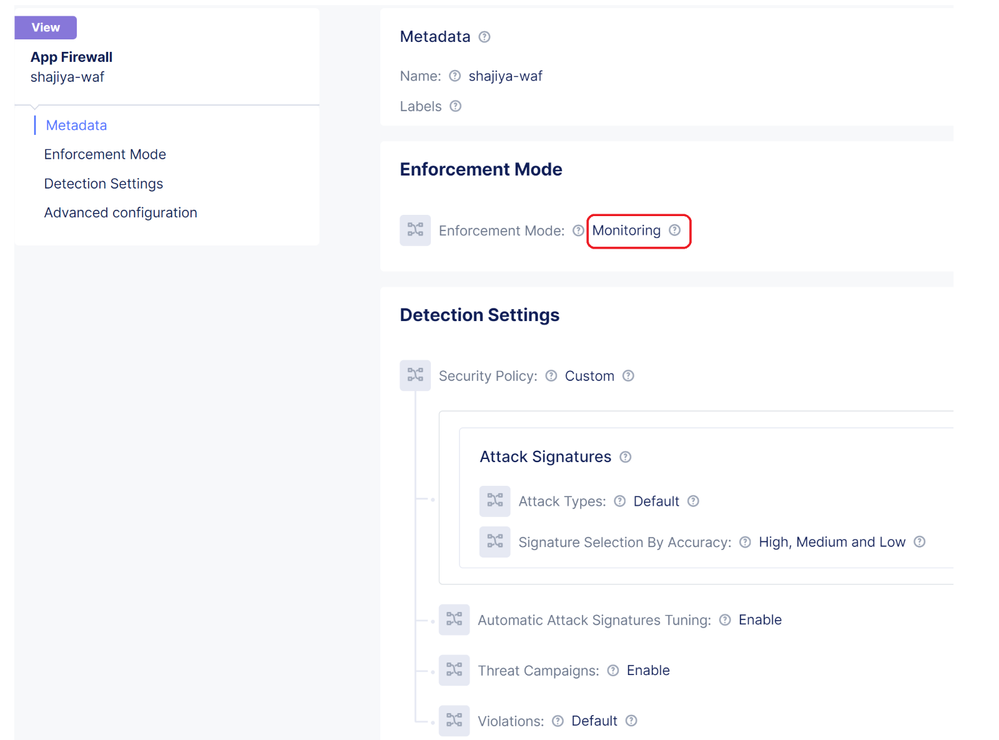This screenshot has height=740, width=999.
Task: Click the Custom security policy value
Action: (589, 376)
